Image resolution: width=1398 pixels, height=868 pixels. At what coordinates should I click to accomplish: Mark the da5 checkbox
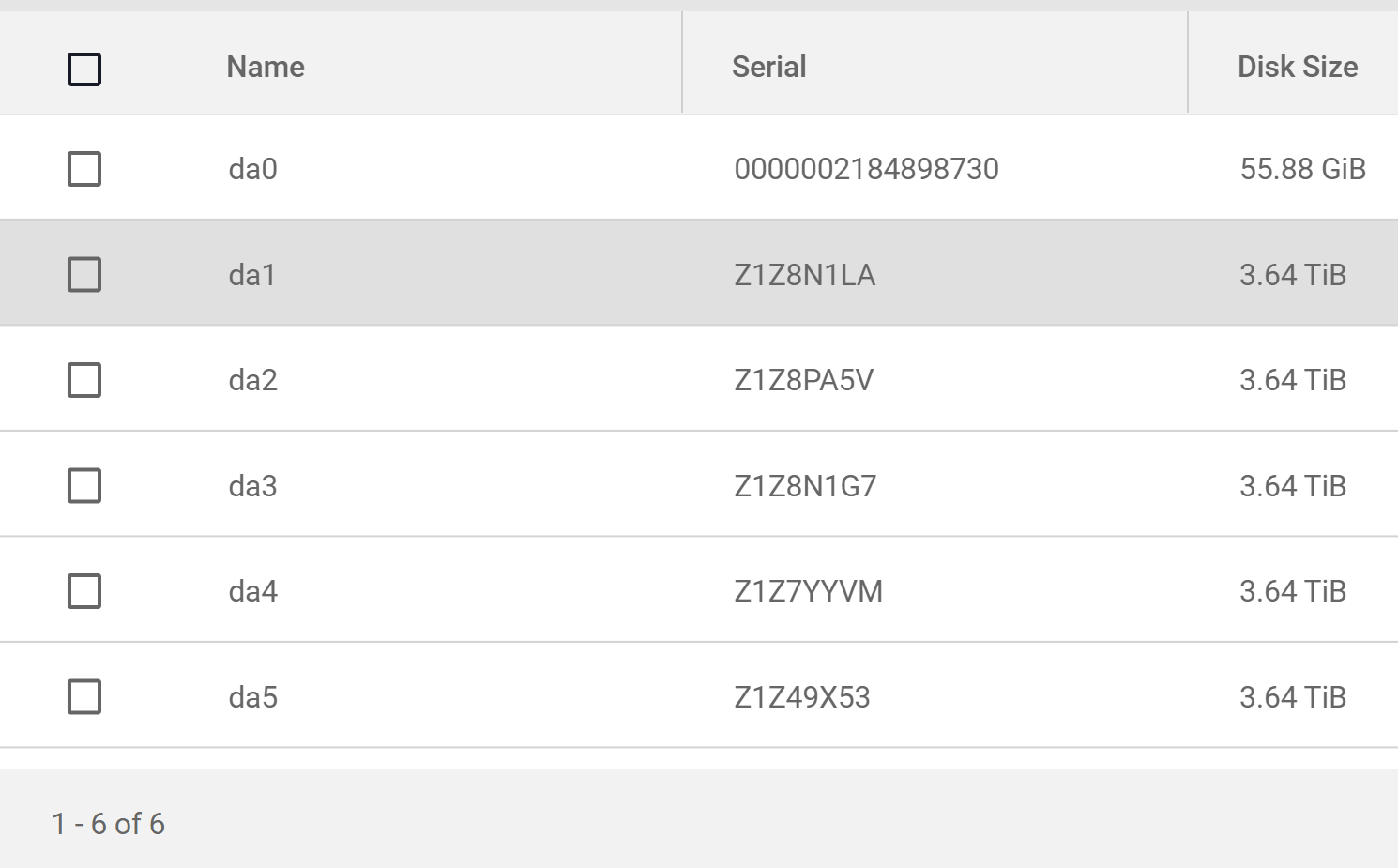[x=84, y=697]
